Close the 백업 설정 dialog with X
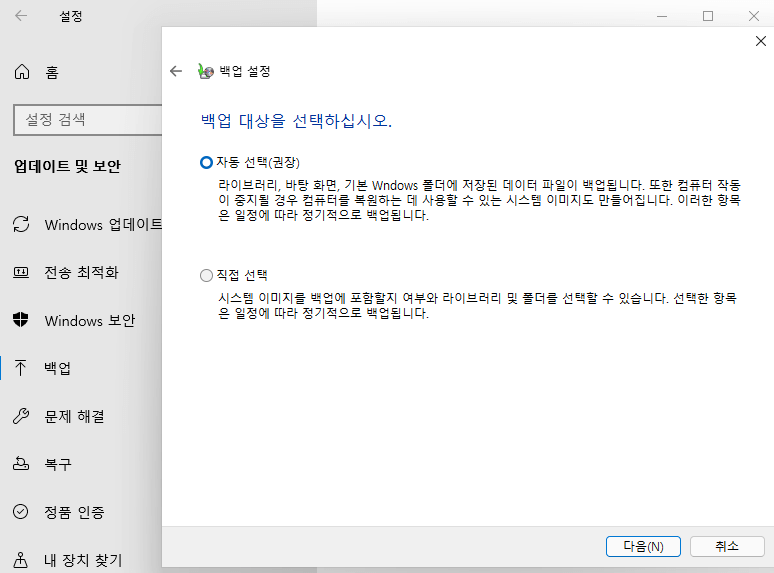 pyautogui.click(x=761, y=41)
